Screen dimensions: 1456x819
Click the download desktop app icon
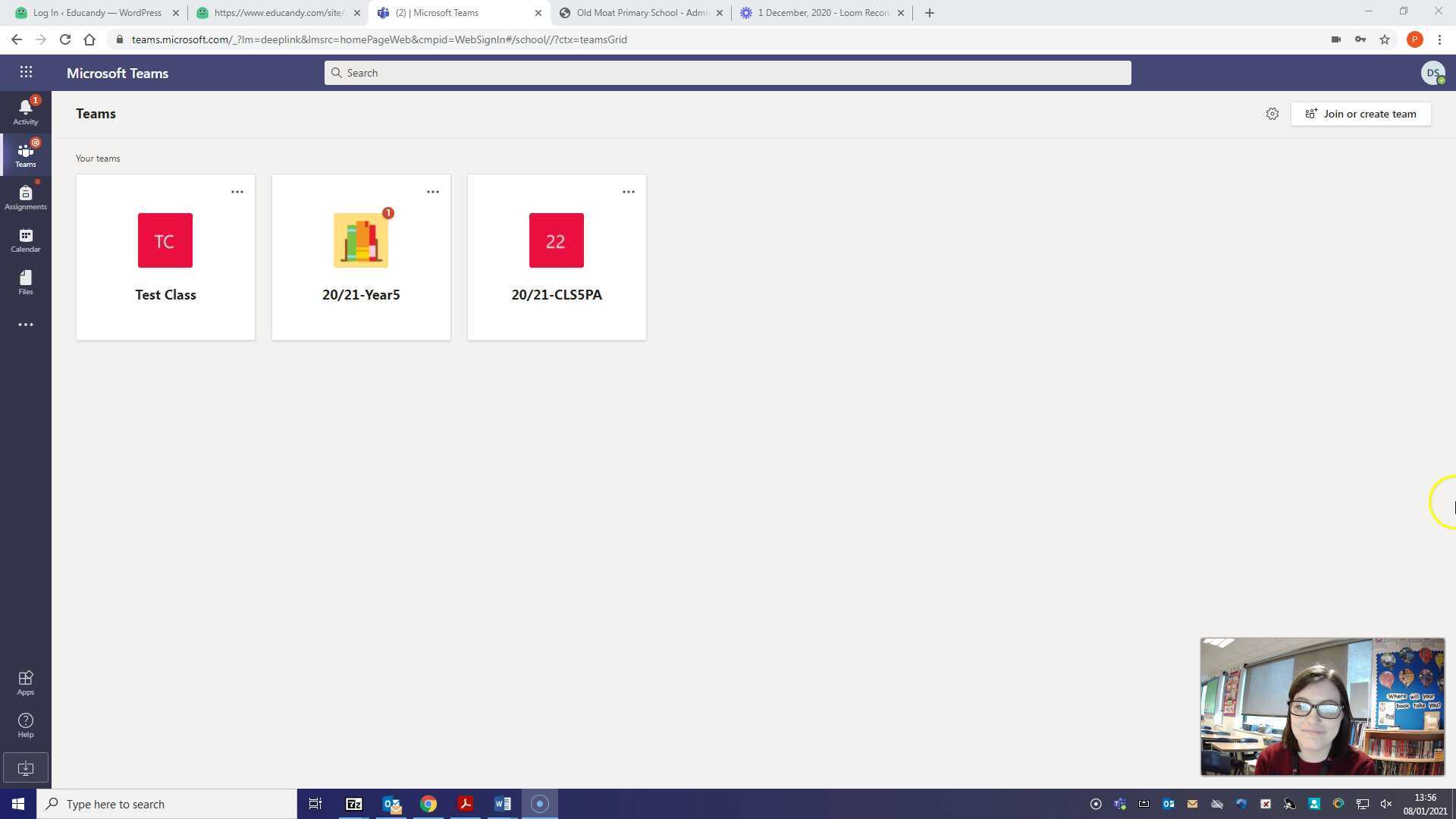click(25, 767)
